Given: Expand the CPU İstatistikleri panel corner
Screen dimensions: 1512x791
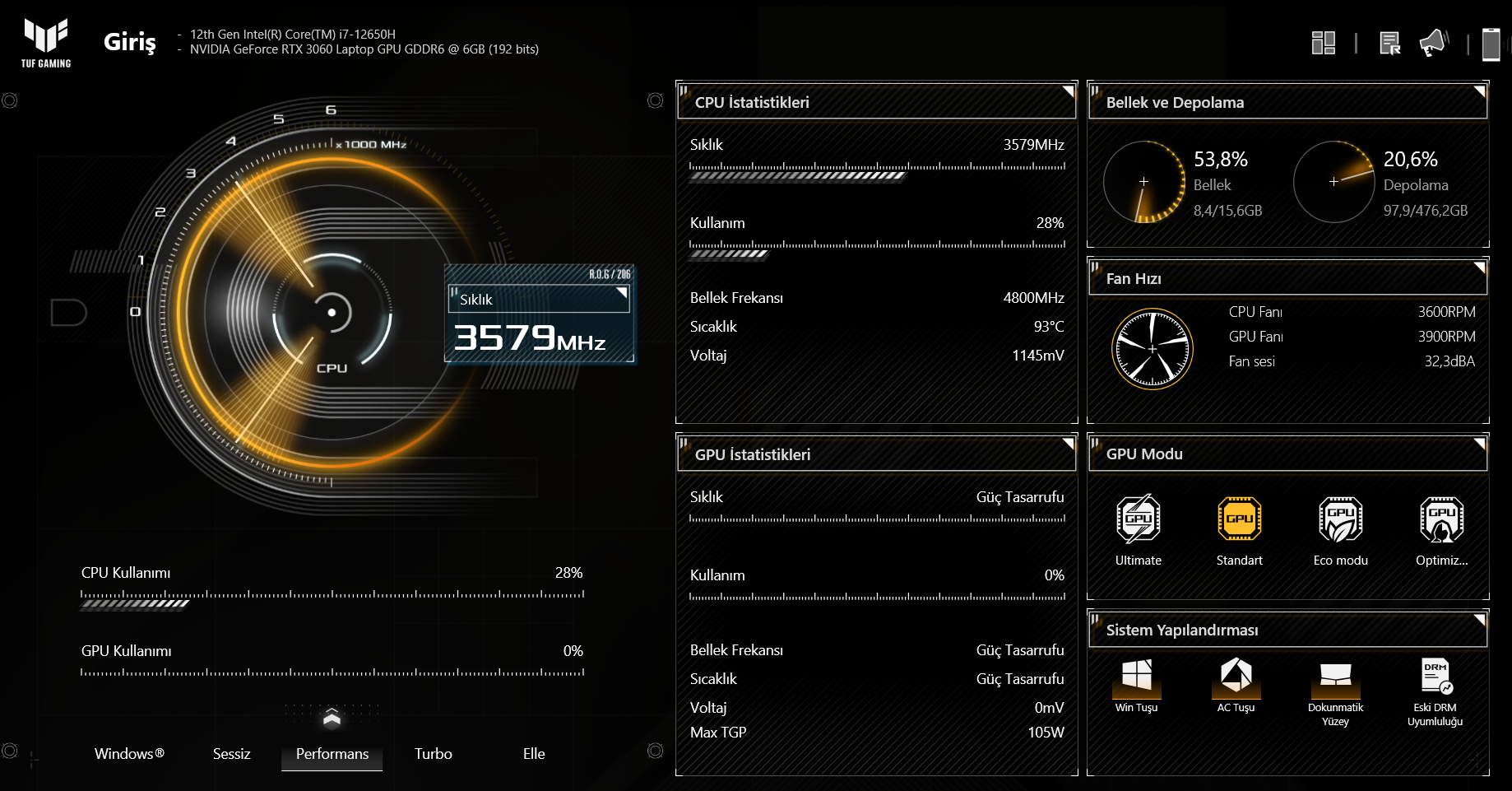Looking at the screenshot, I should tap(1068, 91).
